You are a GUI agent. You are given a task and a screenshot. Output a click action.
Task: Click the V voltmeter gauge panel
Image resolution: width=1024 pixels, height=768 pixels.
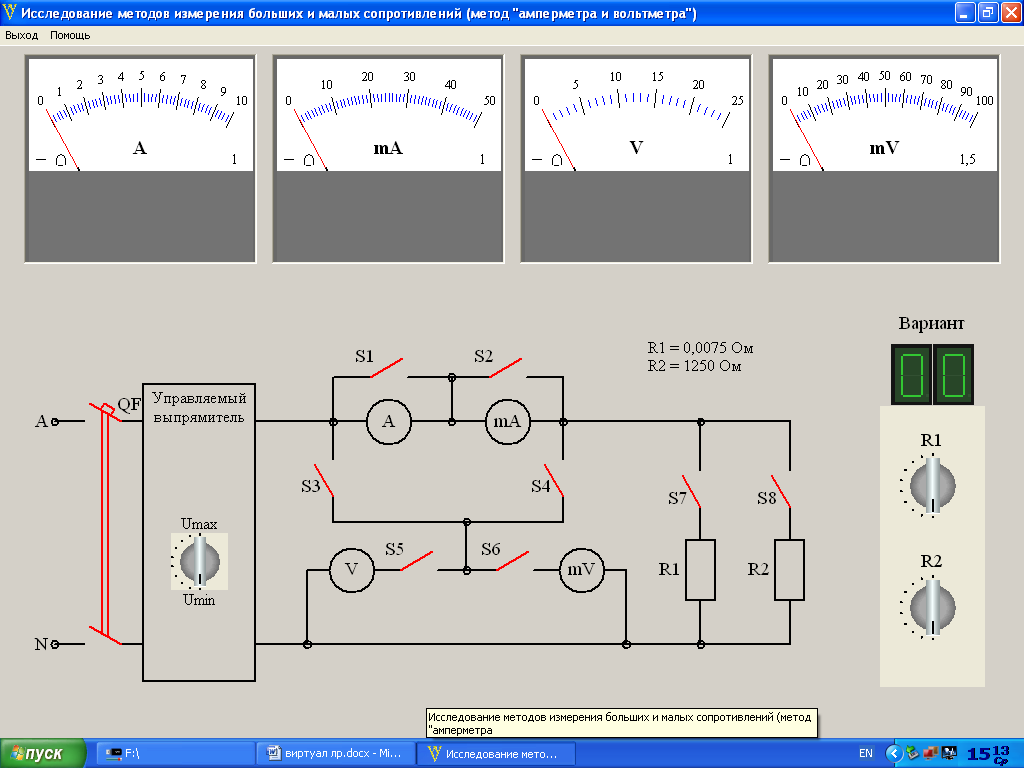click(636, 159)
